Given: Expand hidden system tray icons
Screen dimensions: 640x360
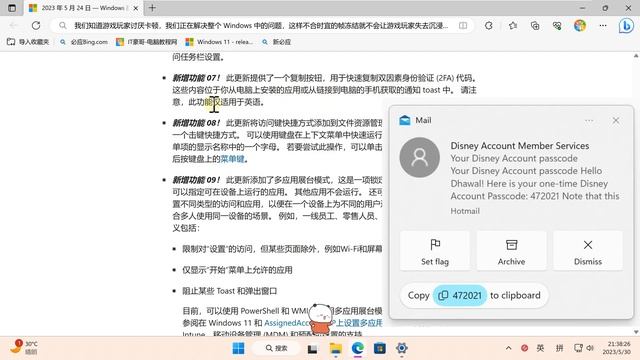Looking at the screenshot, I should 508,348.
